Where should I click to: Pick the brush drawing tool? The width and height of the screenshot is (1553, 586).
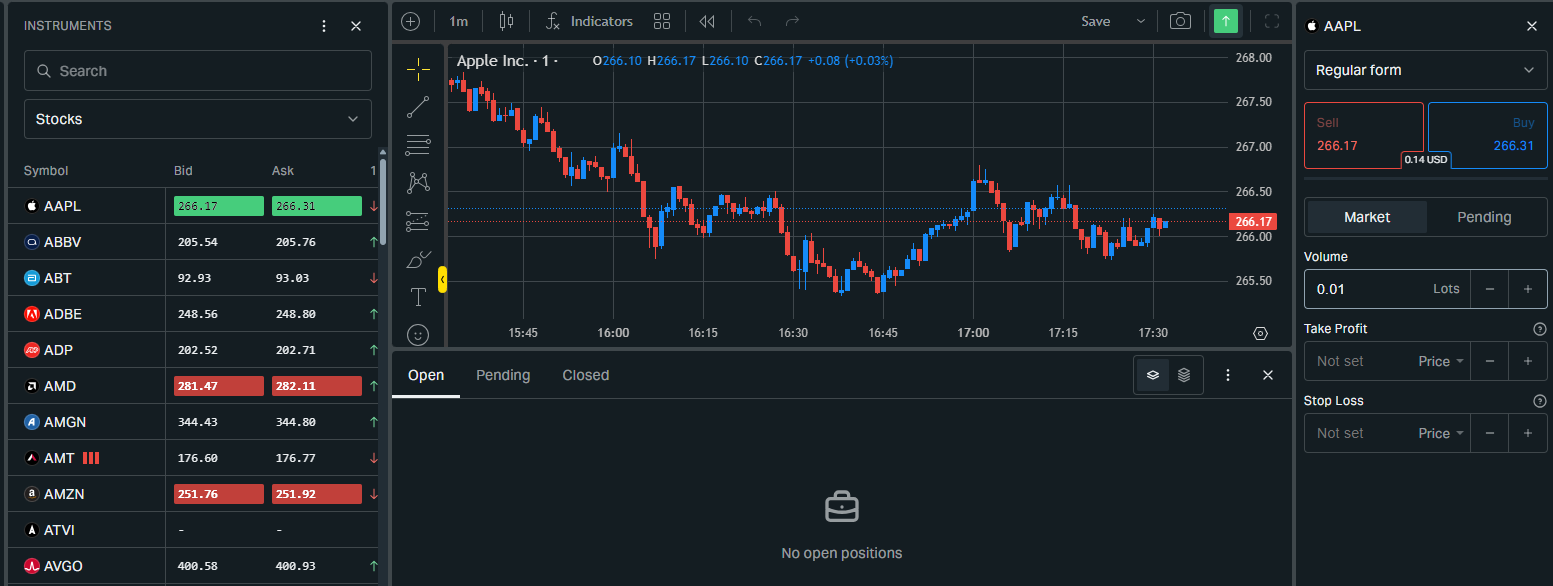(418, 258)
